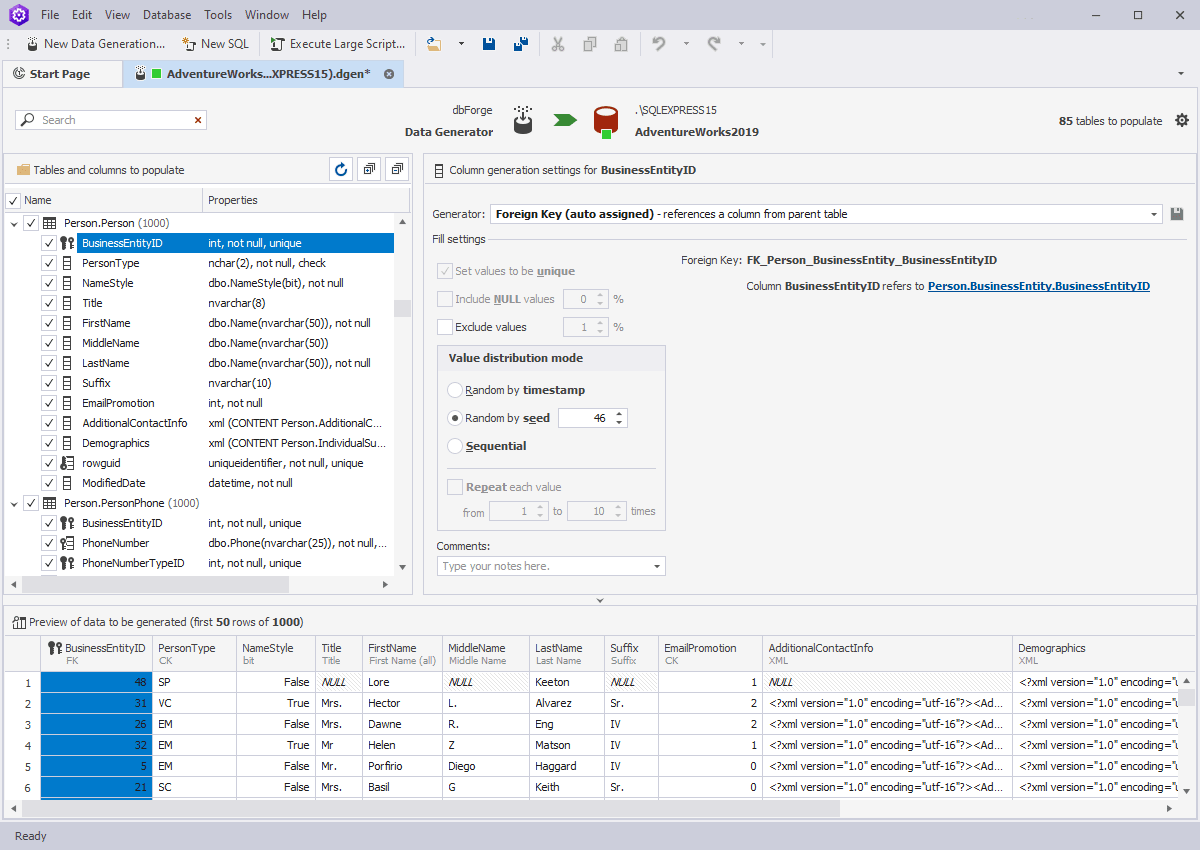1200x850 pixels.
Task: Clear the search box with the red X
Action: 198,120
